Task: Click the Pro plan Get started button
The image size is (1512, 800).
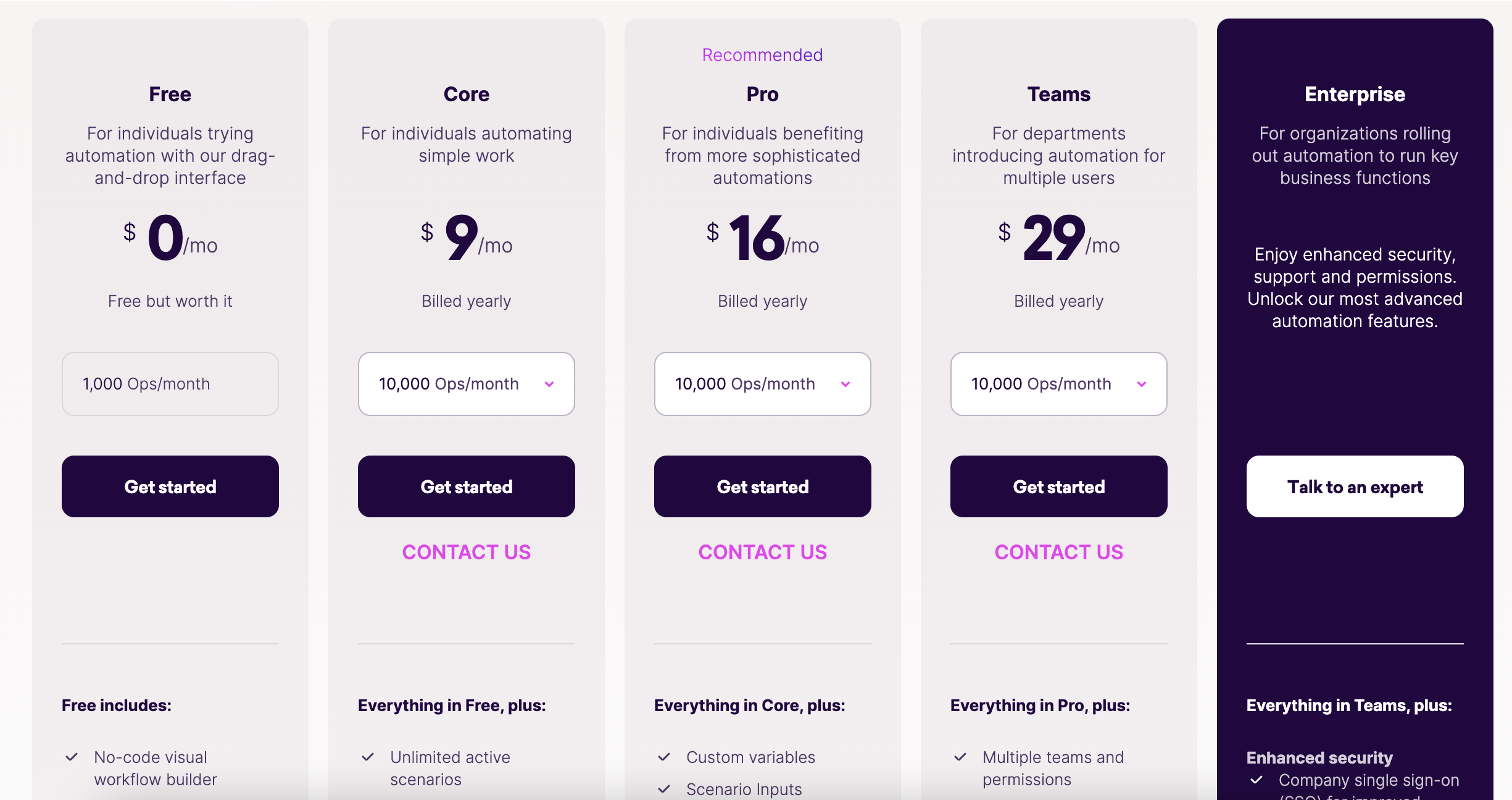Action: click(x=762, y=487)
